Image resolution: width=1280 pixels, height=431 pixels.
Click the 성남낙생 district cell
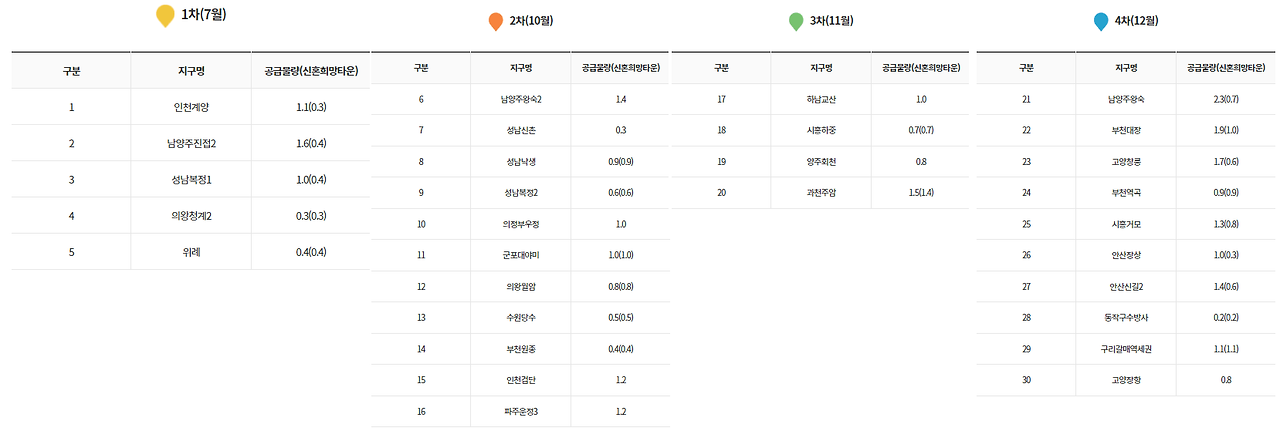520,161
